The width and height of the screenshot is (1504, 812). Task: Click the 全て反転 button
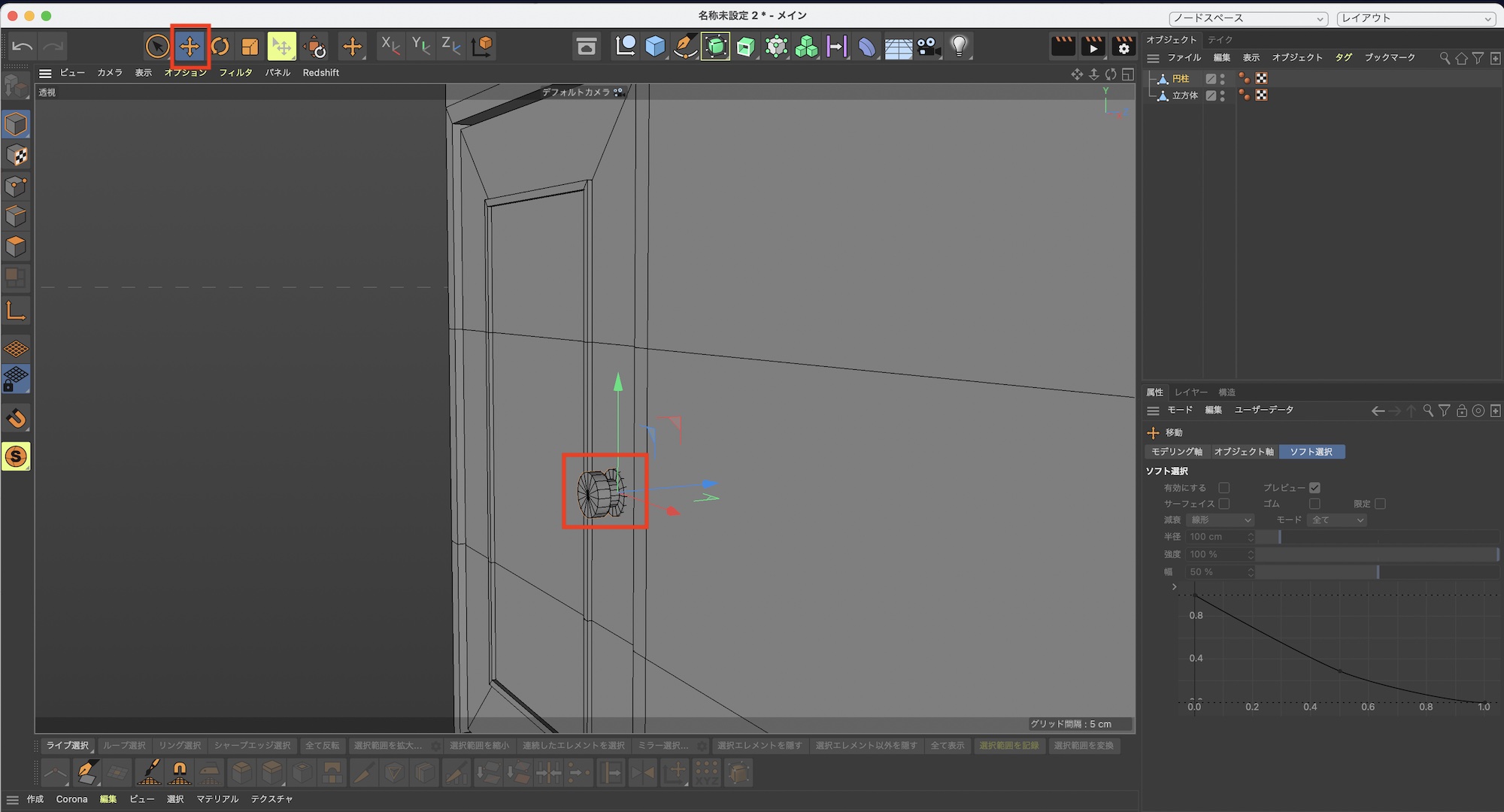[x=322, y=746]
